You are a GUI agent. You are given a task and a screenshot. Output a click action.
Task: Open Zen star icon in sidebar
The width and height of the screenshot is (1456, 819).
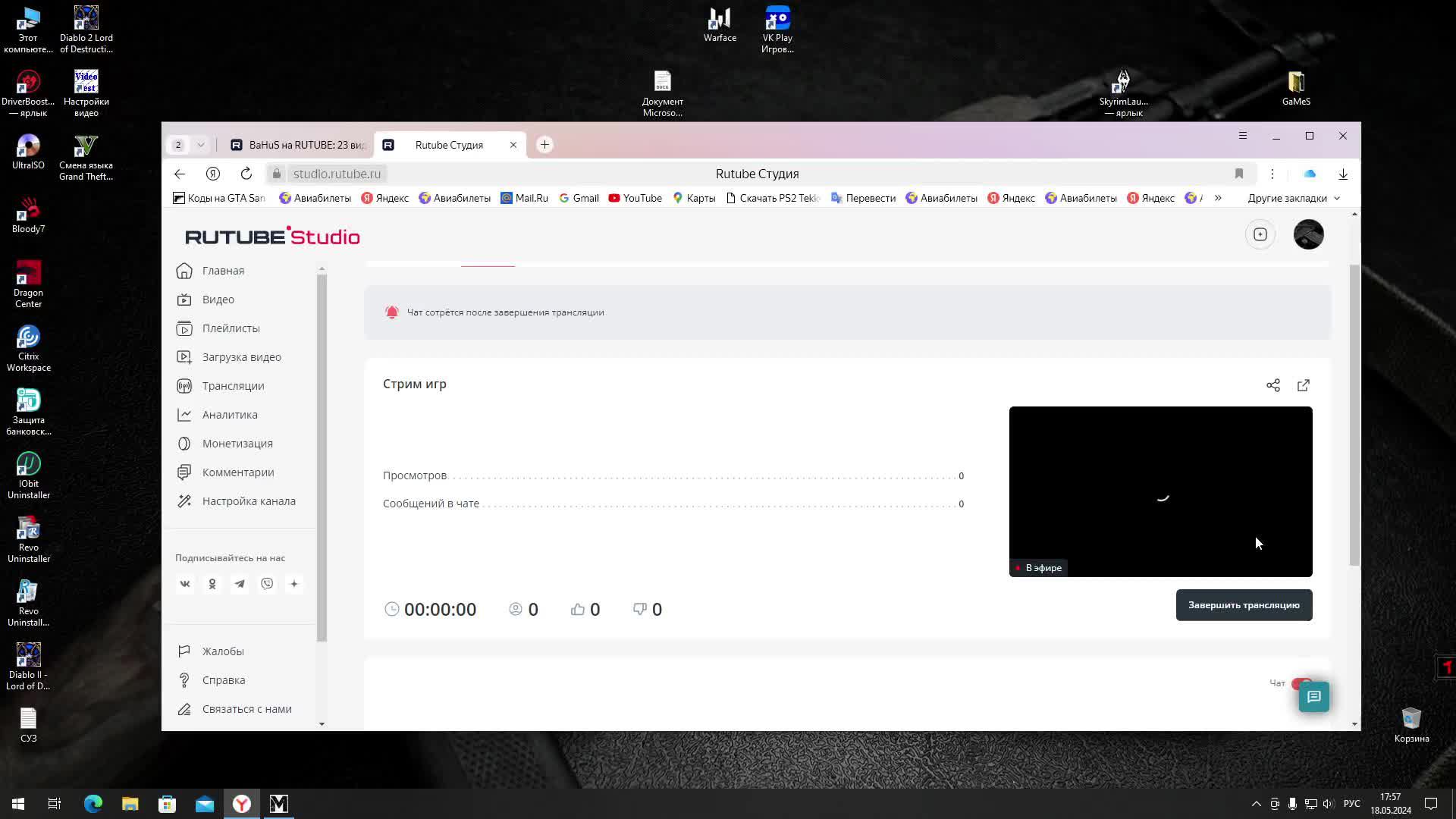294,584
